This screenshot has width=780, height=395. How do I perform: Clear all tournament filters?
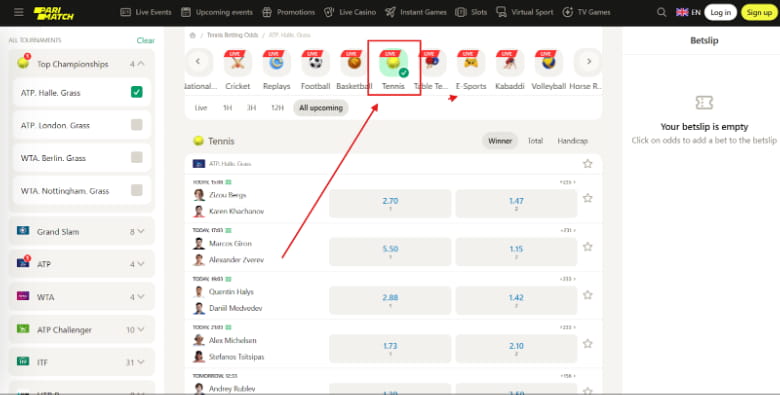pos(145,40)
